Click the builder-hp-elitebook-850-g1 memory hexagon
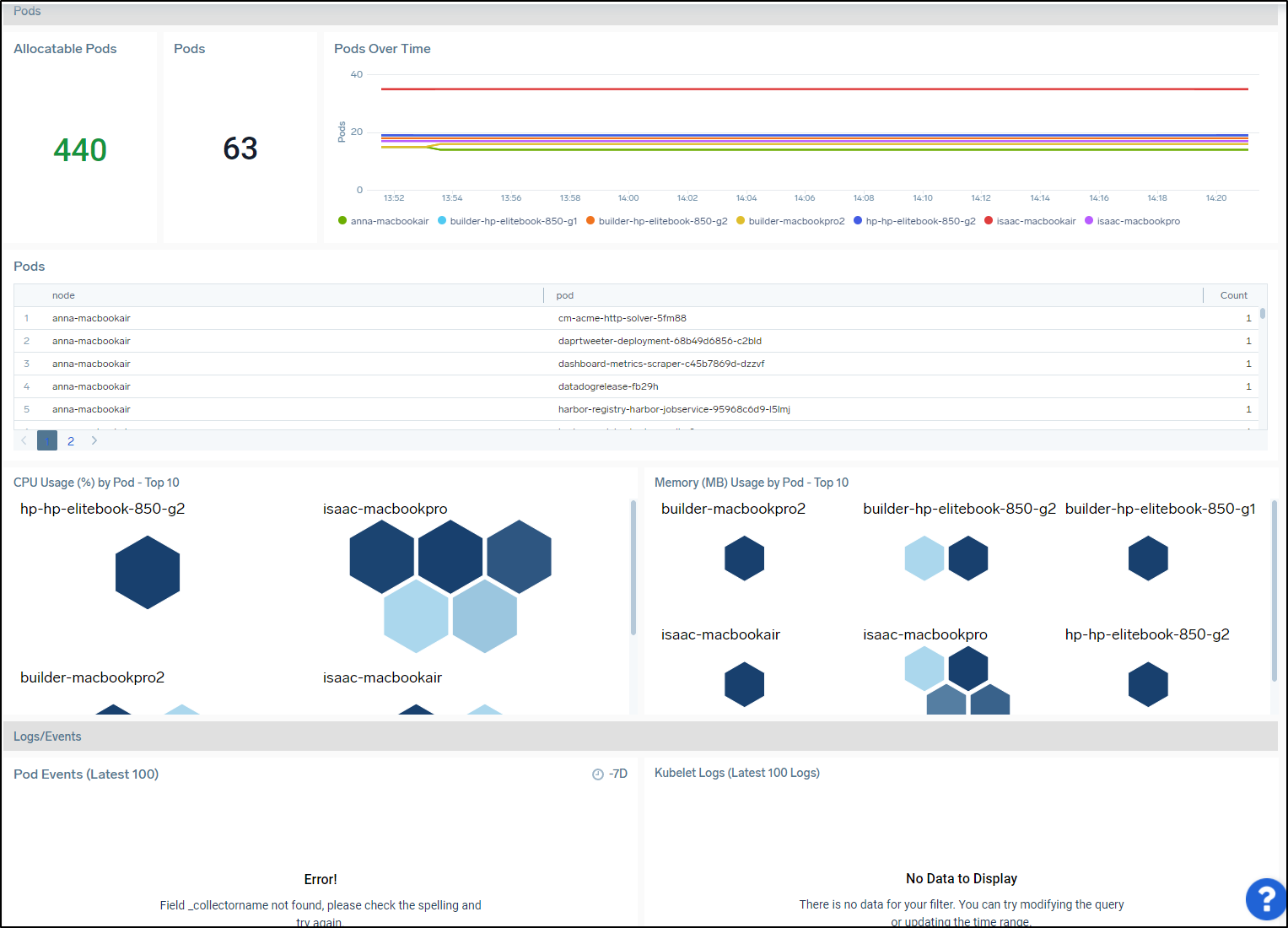 (x=1148, y=558)
